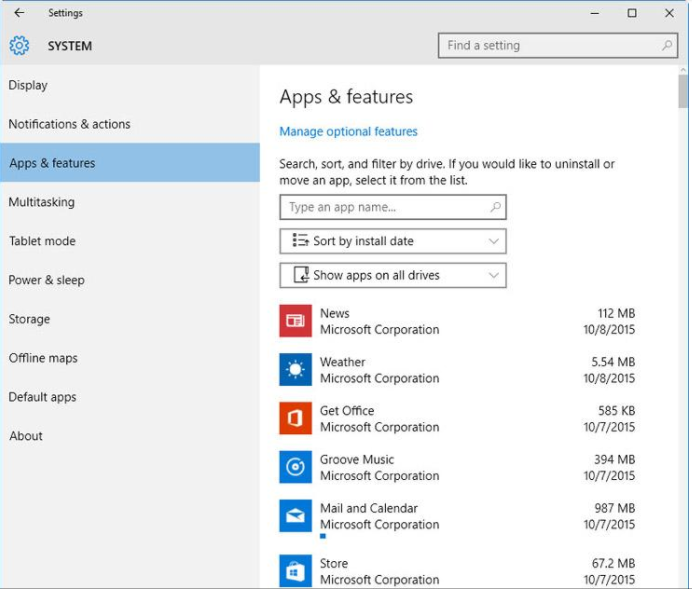Image resolution: width=692 pixels, height=589 pixels.
Task: Click the Get Office app icon
Action: [295, 418]
